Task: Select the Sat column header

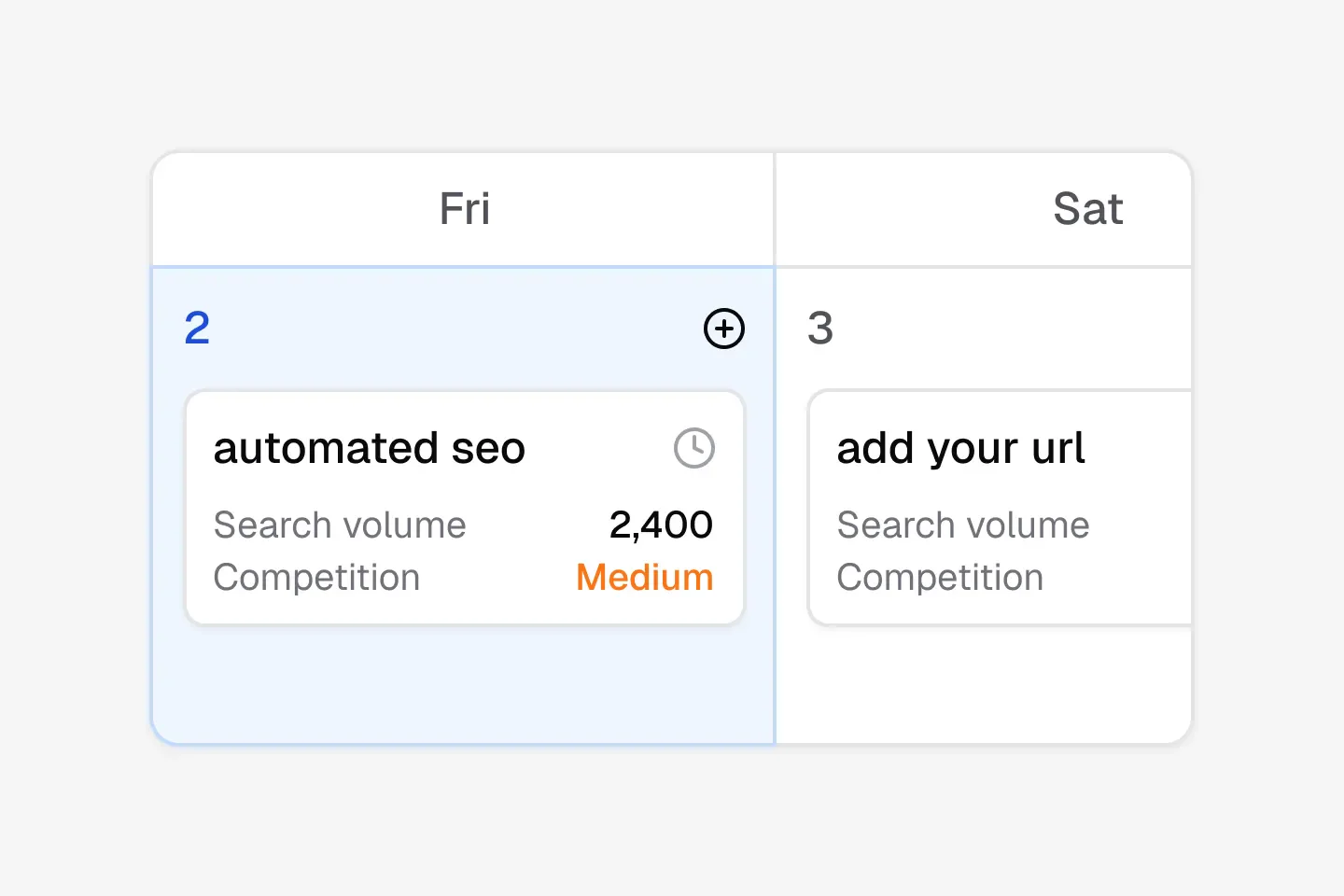Action: (x=1088, y=208)
